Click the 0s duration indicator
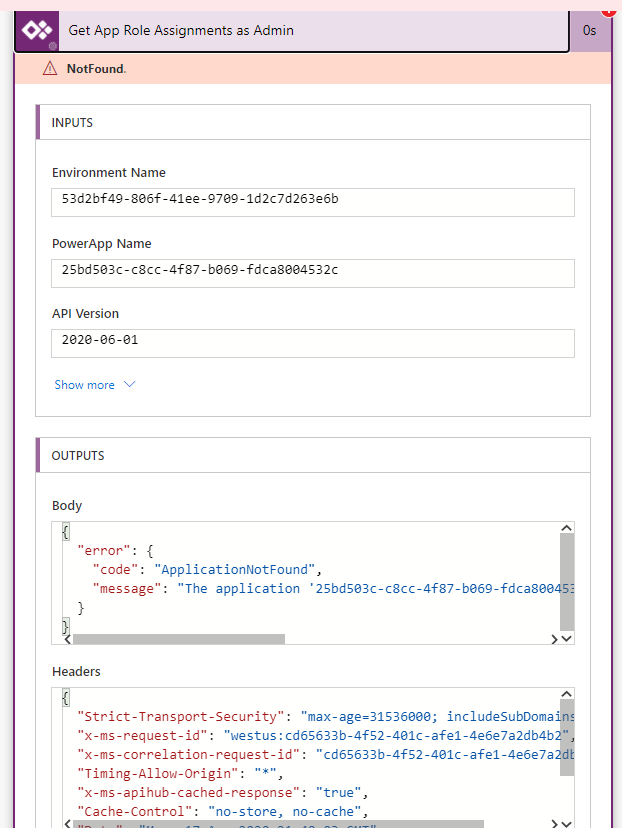Viewport: 622px width, 828px height. coord(590,30)
